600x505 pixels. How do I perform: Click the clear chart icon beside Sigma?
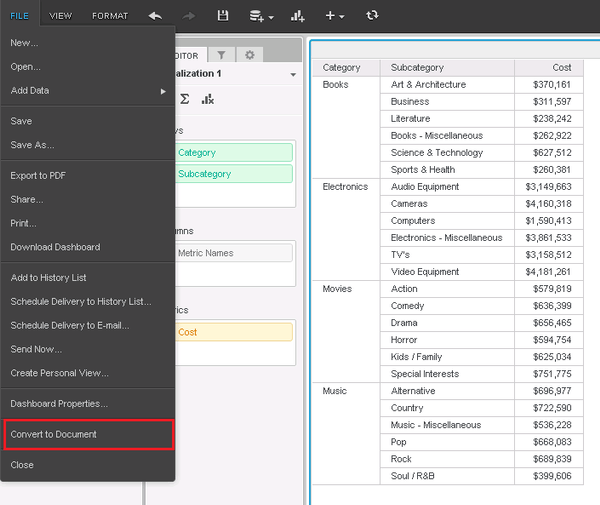click(208, 99)
